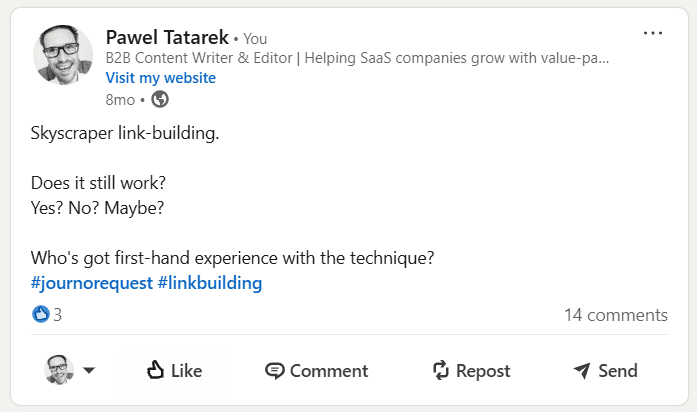The height and width of the screenshot is (412, 697).
Task: Click the paper plane Send icon
Action: pyautogui.click(x=582, y=370)
